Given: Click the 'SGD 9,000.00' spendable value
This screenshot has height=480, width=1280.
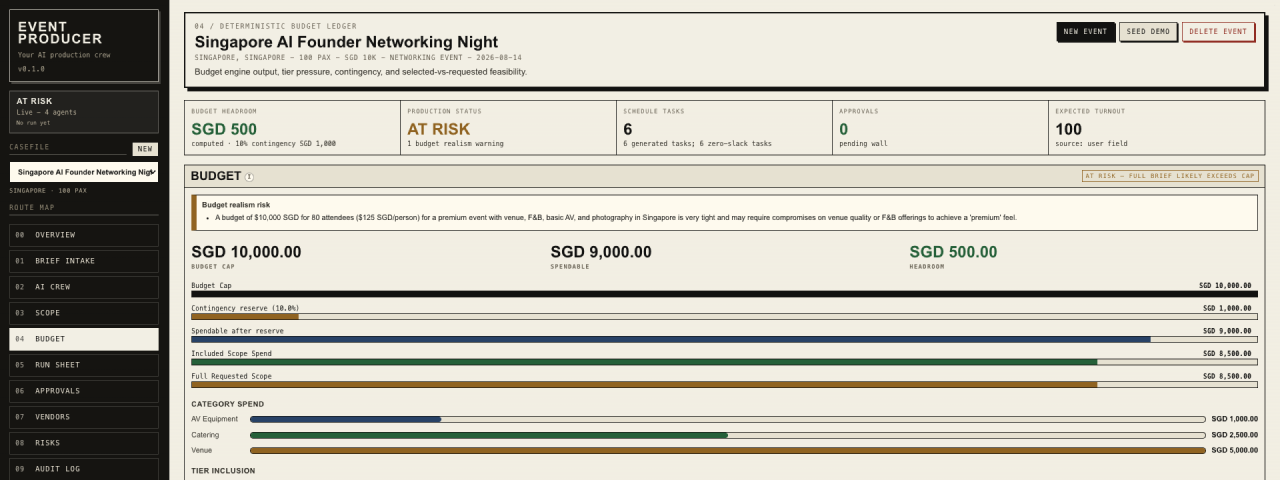Looking at the screenshot, I should pyautogui.click(x=601, y=252).
